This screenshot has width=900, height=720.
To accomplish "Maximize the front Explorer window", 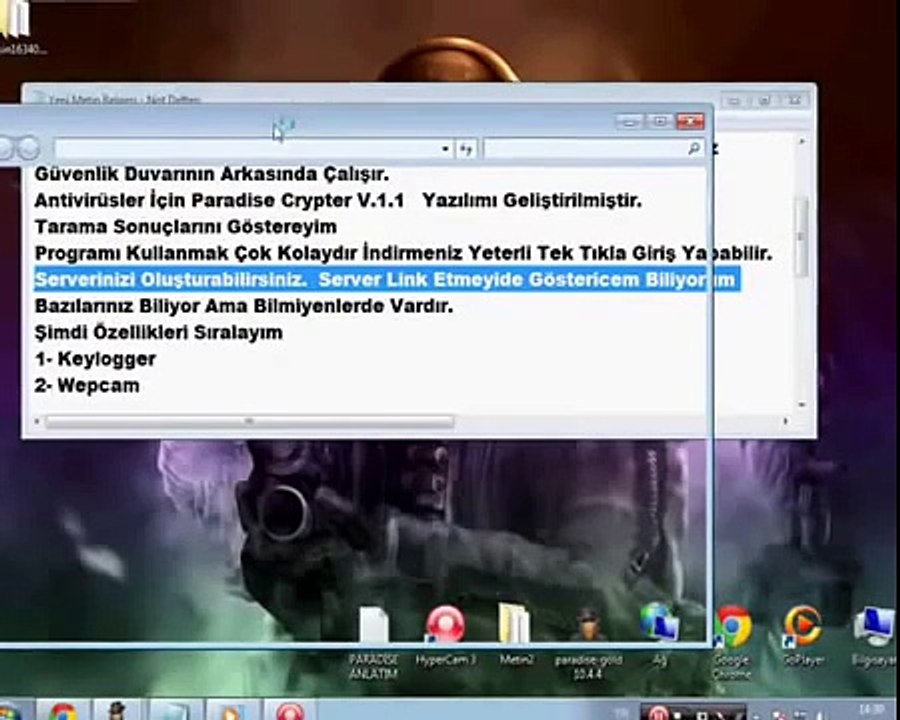I will click(x=660, y=121).
